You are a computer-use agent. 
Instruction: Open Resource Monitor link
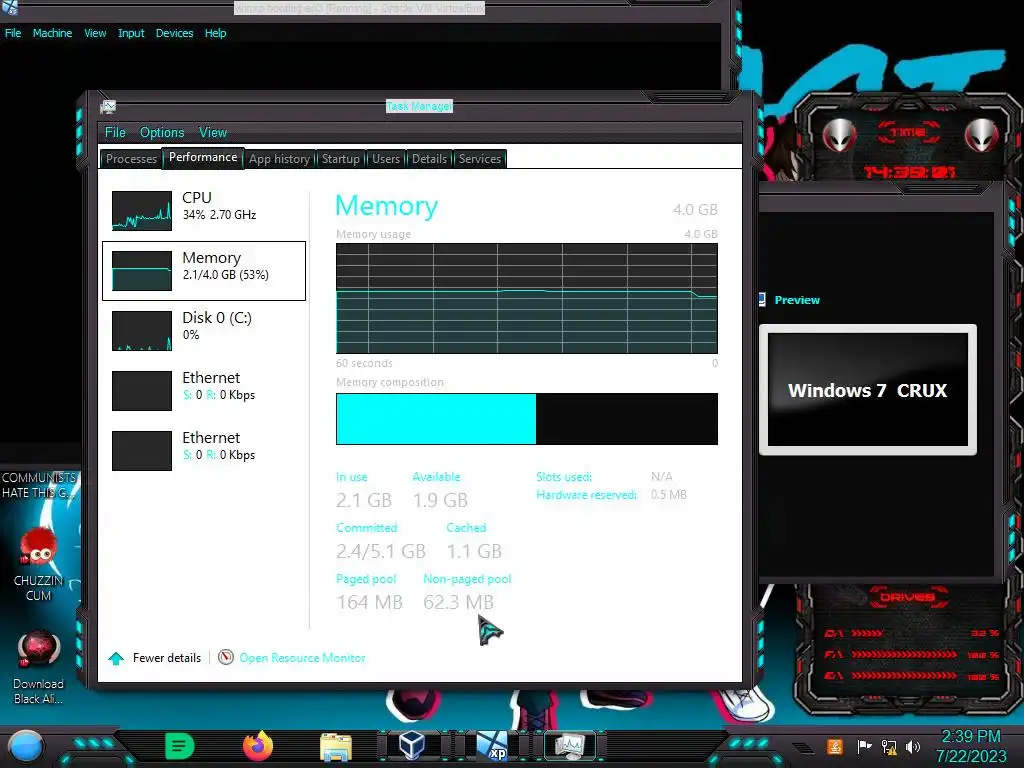click(302, 658)
